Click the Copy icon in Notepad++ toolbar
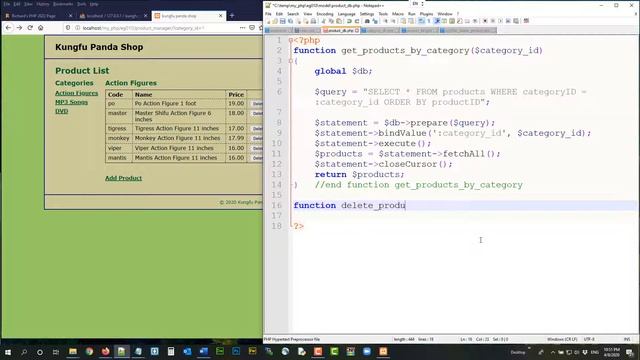The image size is (640, 360). pos(331,21)
